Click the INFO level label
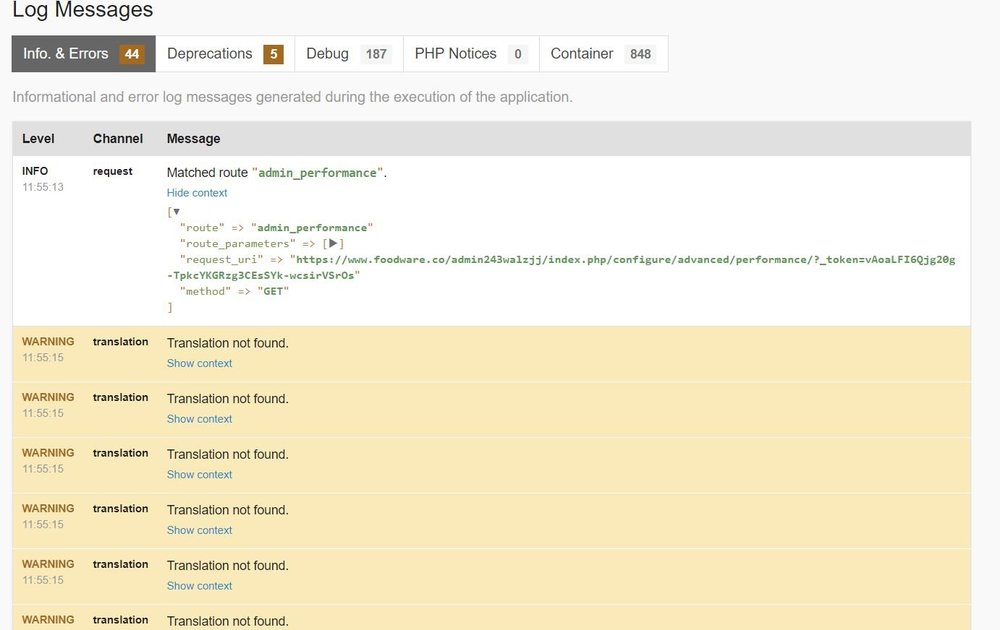Image resolution: width=1000 pixels, height=630 pixels. (35, 171)
